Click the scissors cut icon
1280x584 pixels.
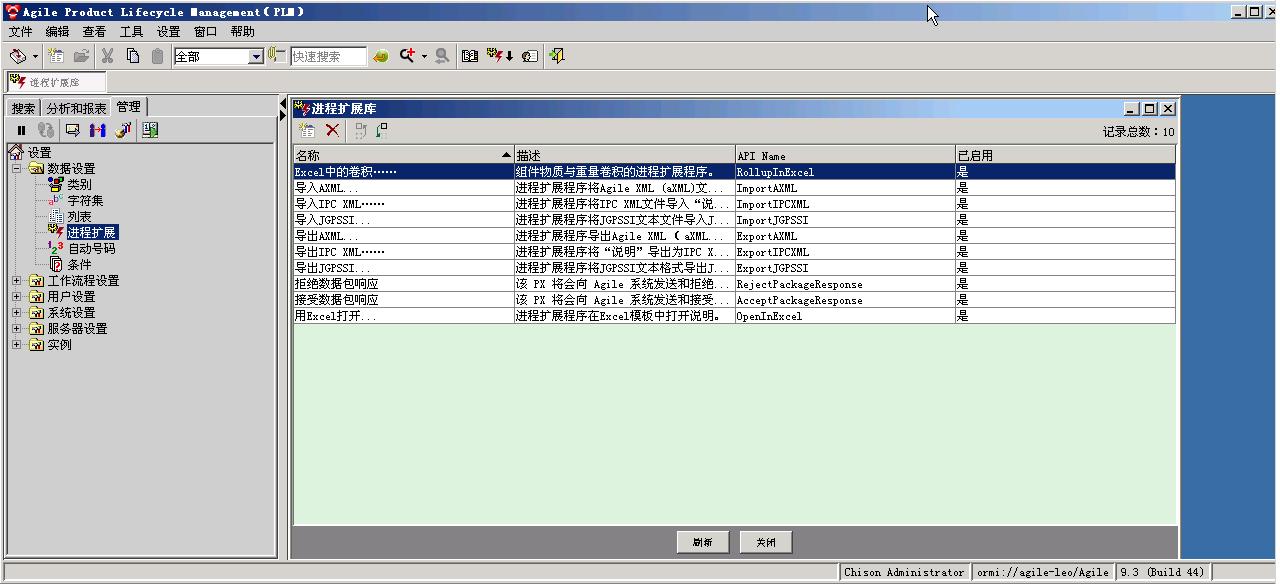click(107, 56)
